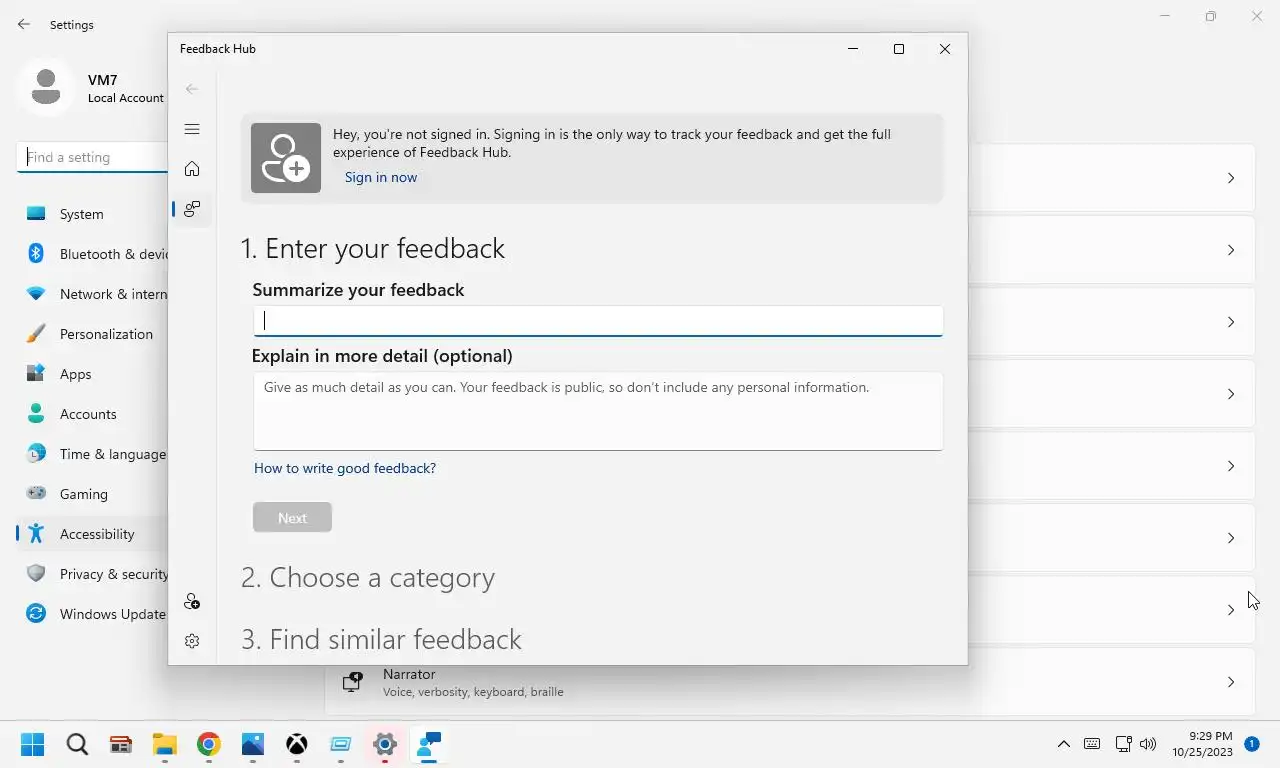
Task: Click the Settings window back arrow
Action: click(x=24, y=25)
